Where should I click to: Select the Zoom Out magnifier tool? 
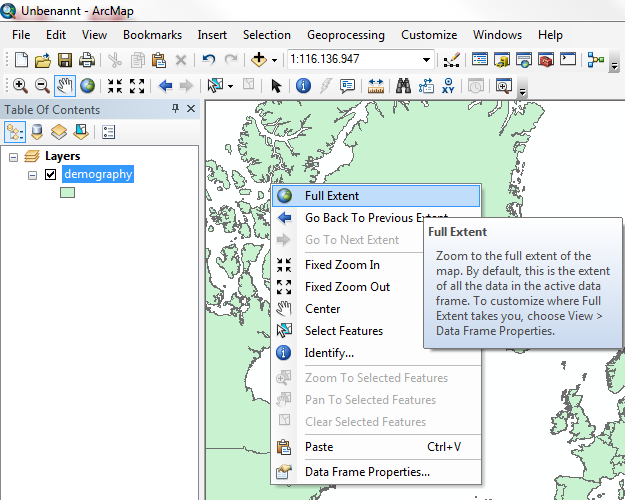[x=42, y=86]
